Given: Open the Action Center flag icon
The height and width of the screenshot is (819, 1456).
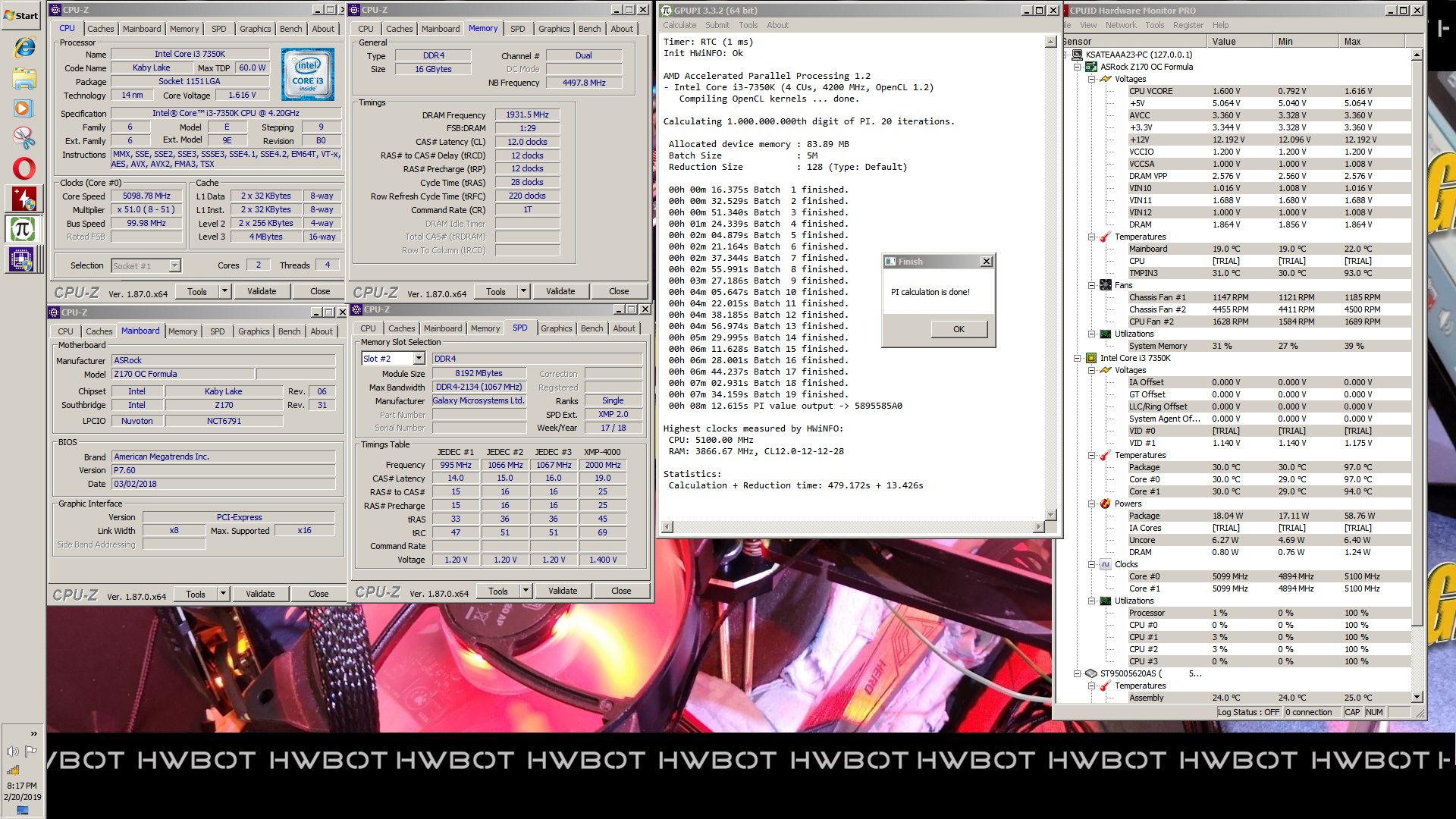Looking at the screenshot, I should point(31,752).
